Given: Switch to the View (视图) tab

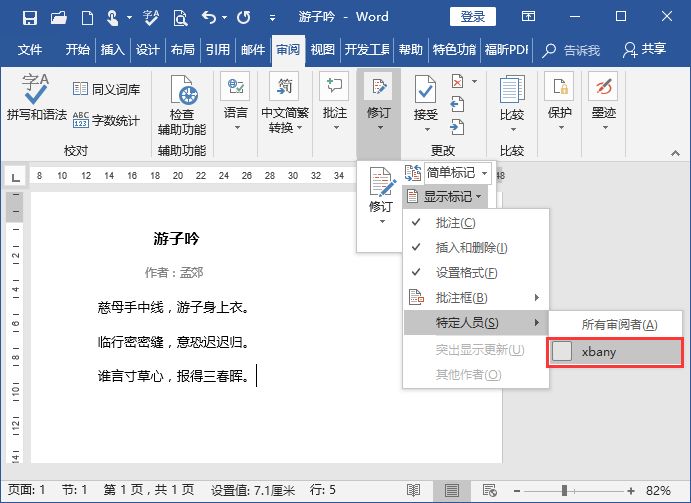Looking at the screenshot, I should (323, 49).
